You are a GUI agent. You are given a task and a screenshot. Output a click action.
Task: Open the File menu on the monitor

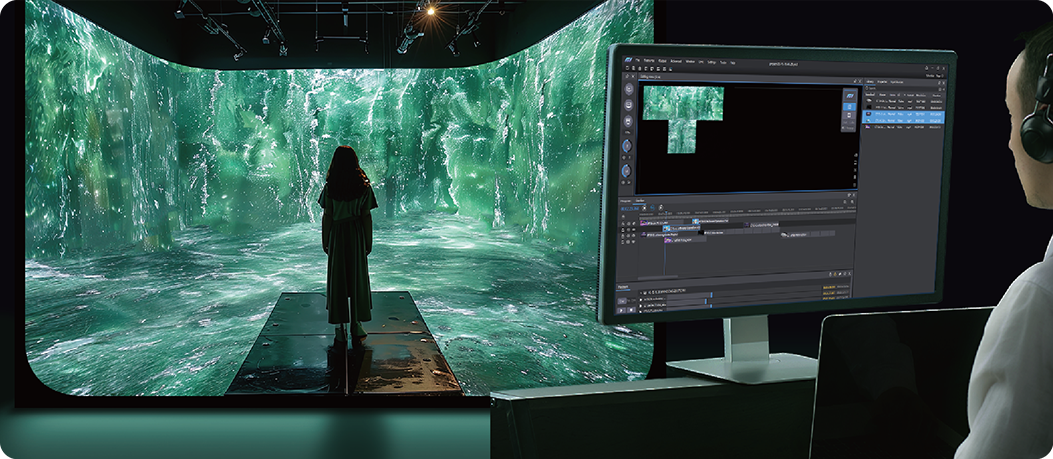click(638, 60)
